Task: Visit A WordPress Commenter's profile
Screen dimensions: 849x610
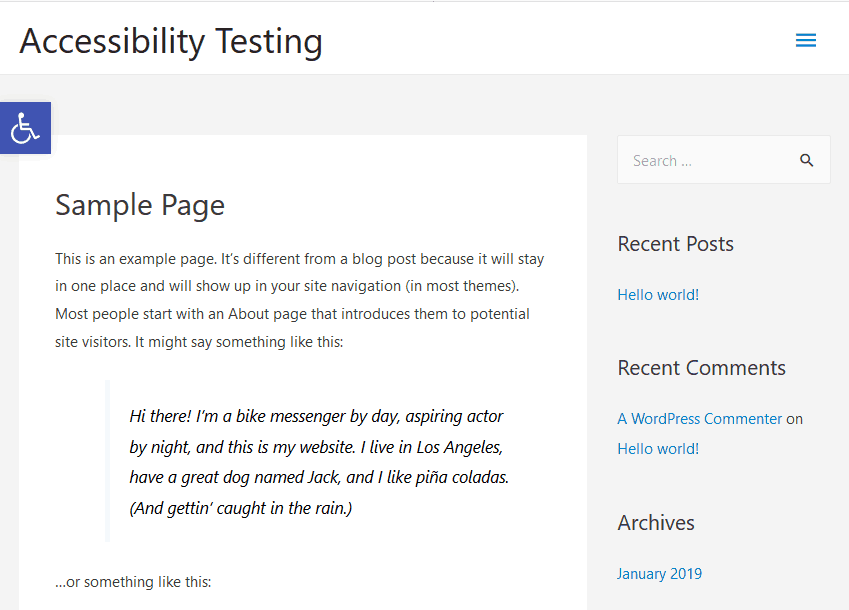Action: [x=699, y=418]
